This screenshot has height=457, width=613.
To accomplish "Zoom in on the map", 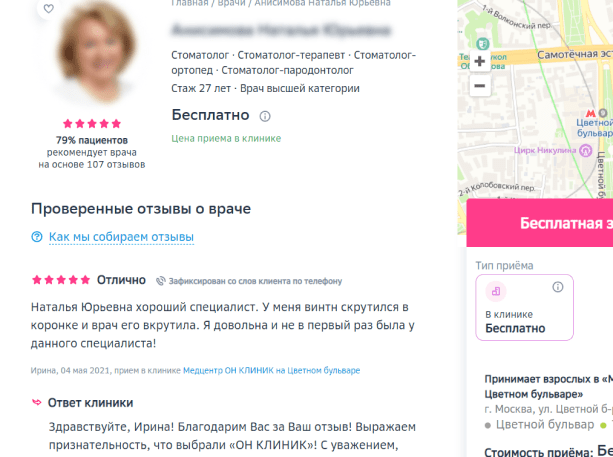I will click(x=480, y=61).
